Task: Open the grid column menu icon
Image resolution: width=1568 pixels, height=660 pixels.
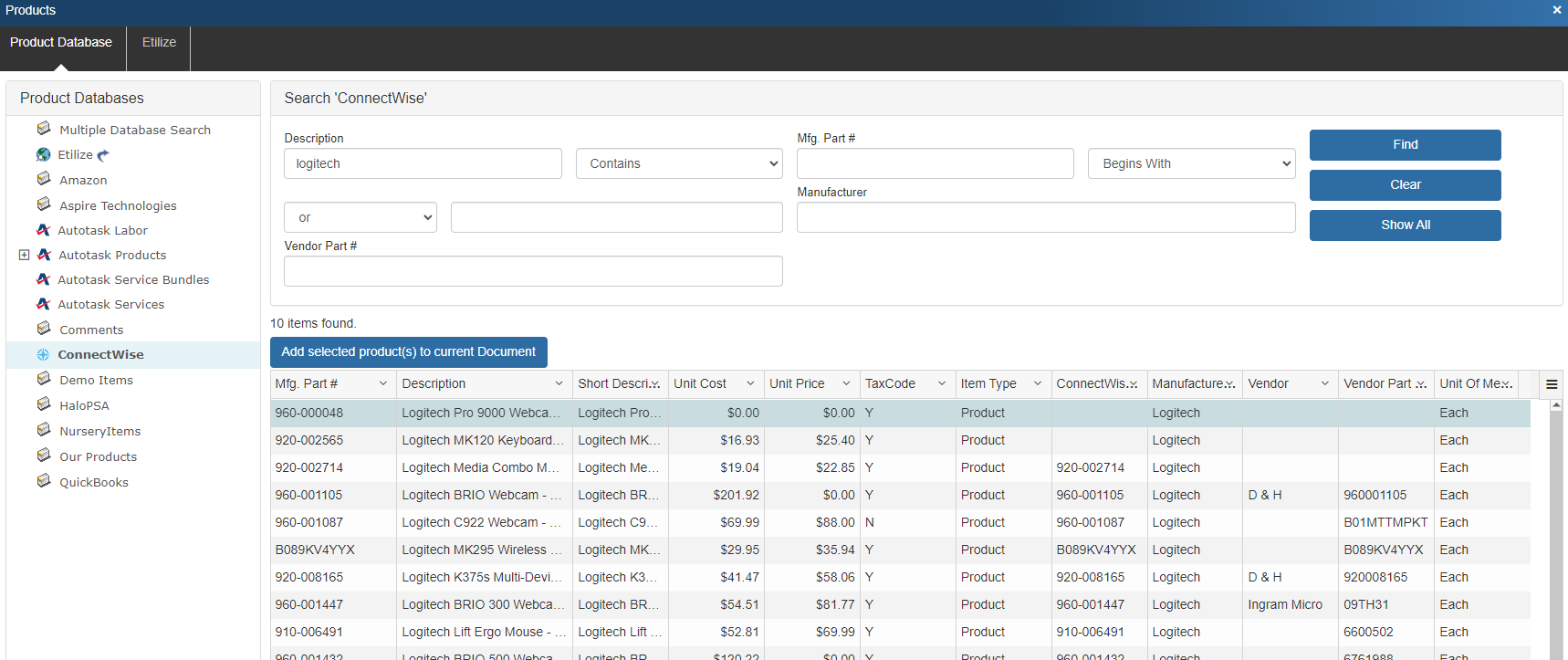Action: (1551, 384)
